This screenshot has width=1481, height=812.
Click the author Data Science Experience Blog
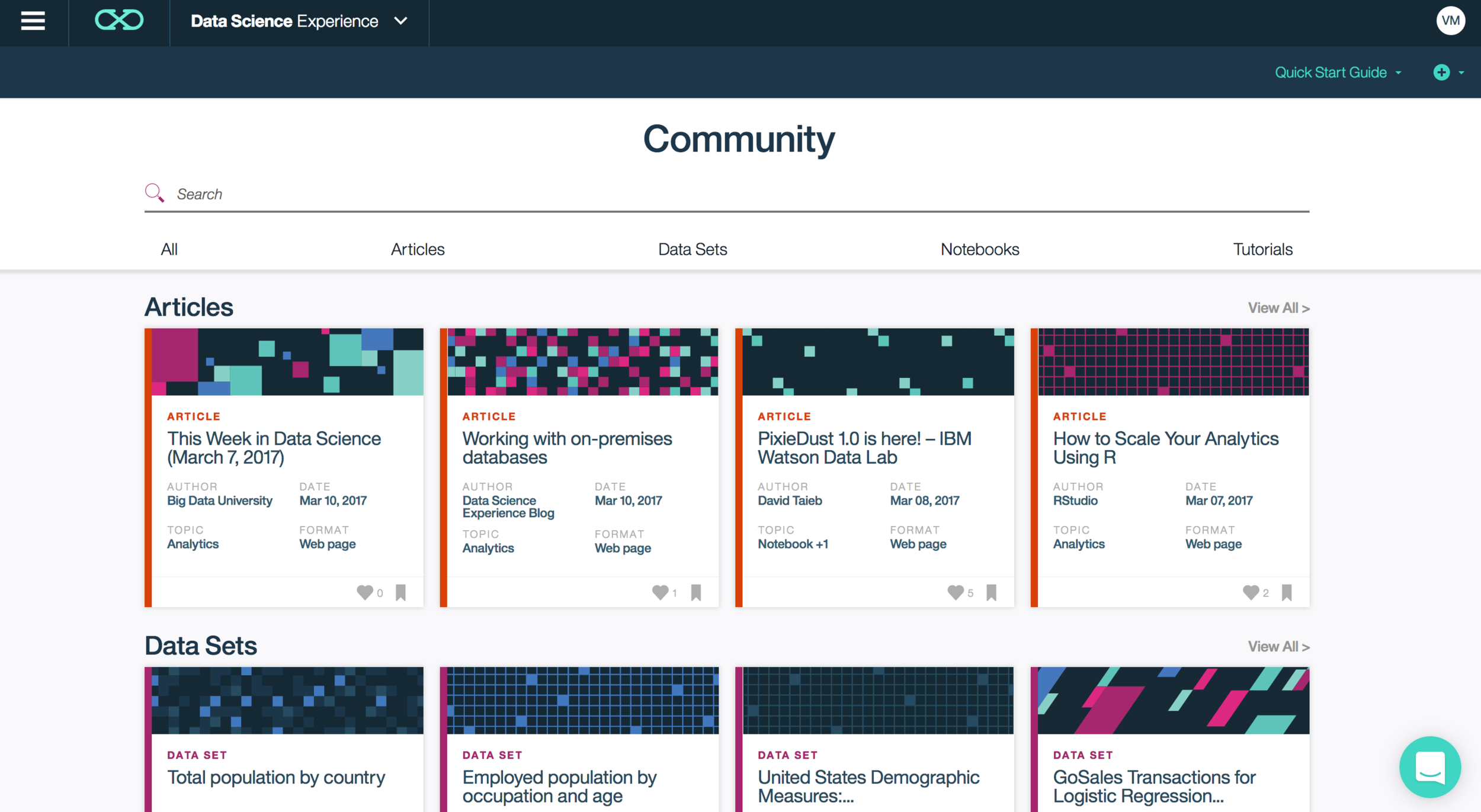508,507
